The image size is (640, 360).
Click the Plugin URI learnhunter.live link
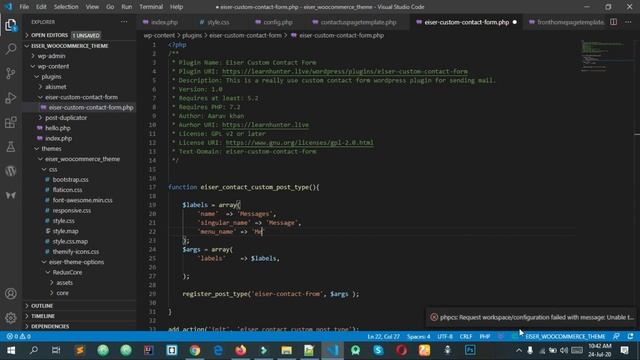pos(345,71)
